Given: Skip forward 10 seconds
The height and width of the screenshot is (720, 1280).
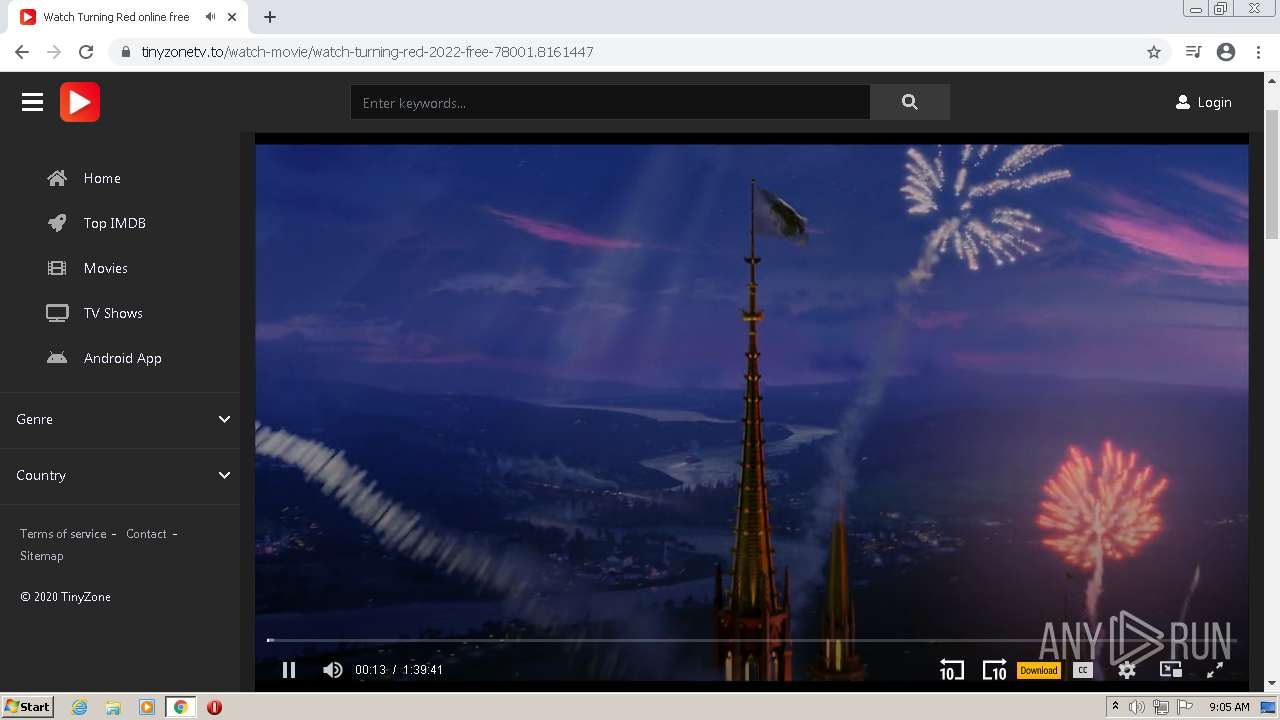Looking at the screenshot, I should (x=994, y=670).
